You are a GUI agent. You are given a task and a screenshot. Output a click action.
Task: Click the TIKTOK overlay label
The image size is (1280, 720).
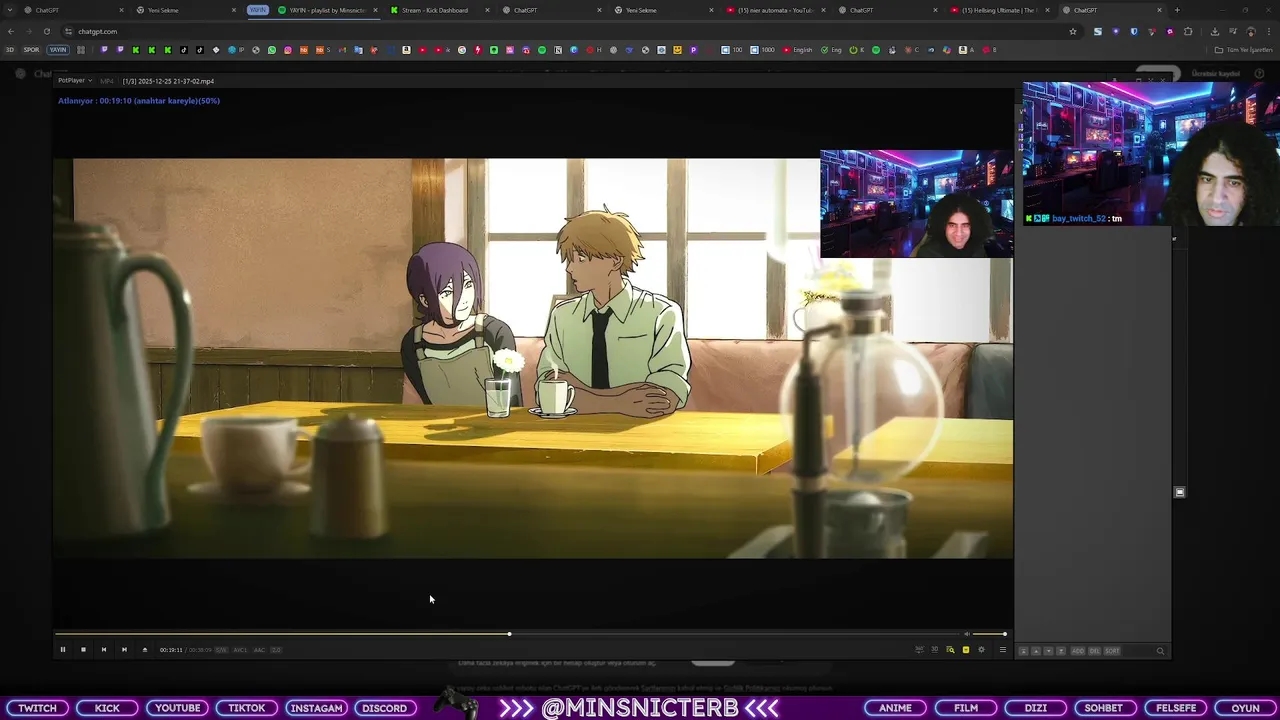coord(246,708)
